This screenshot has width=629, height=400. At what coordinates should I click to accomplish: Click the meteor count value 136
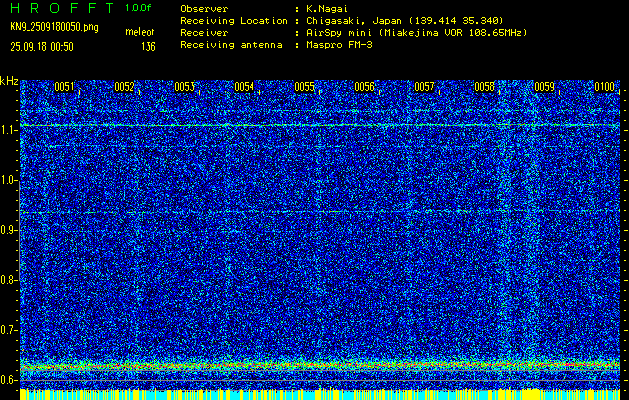pyautogui.click(x=148, y=47)
